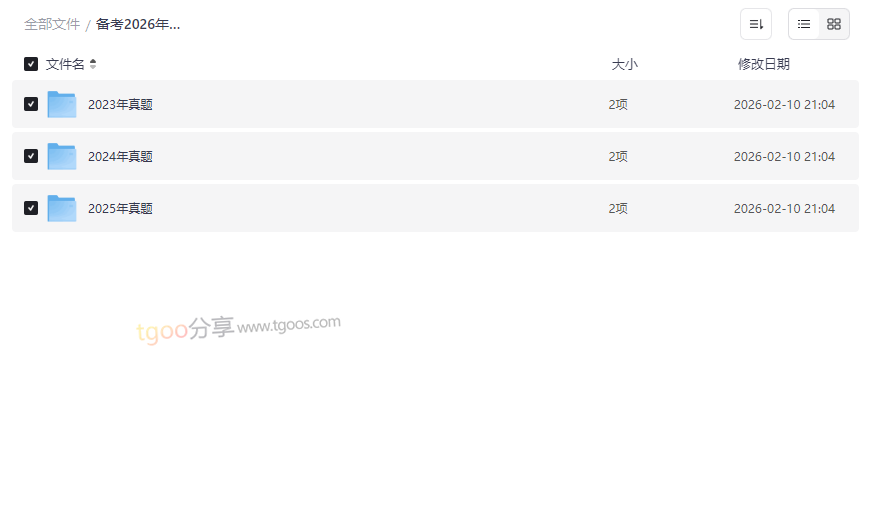
Task: Uncheck the 2023年真题 folder checkbox
Action: click(31, 104)
